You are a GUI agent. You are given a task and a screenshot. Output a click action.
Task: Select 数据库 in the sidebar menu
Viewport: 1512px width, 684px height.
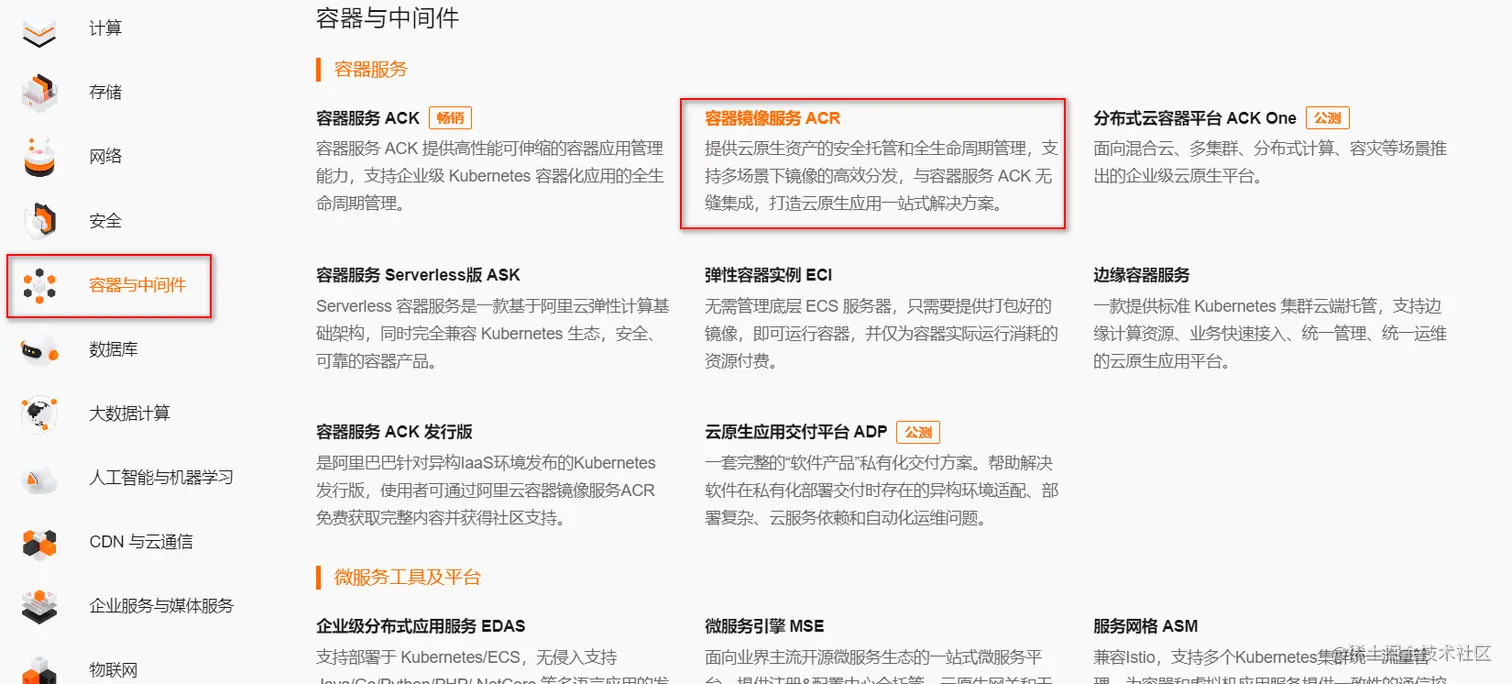pos(113,350)
